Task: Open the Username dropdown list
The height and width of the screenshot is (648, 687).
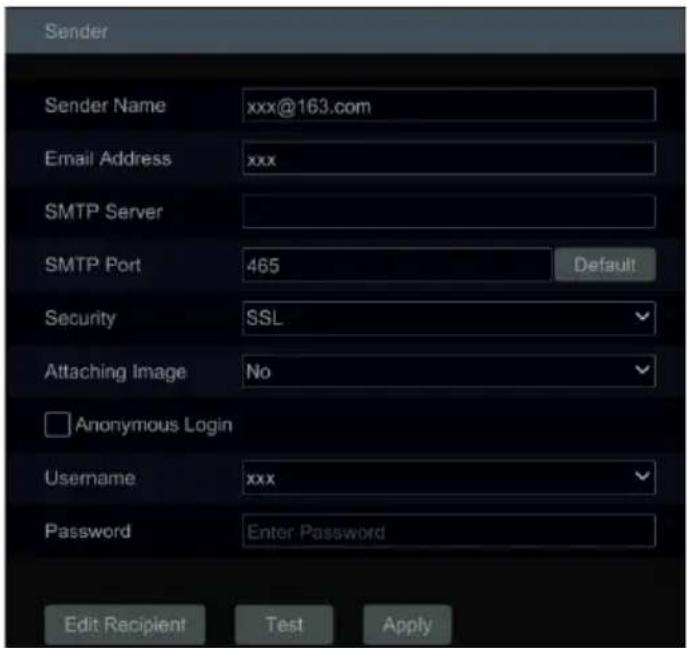Action: coord(449,478)
